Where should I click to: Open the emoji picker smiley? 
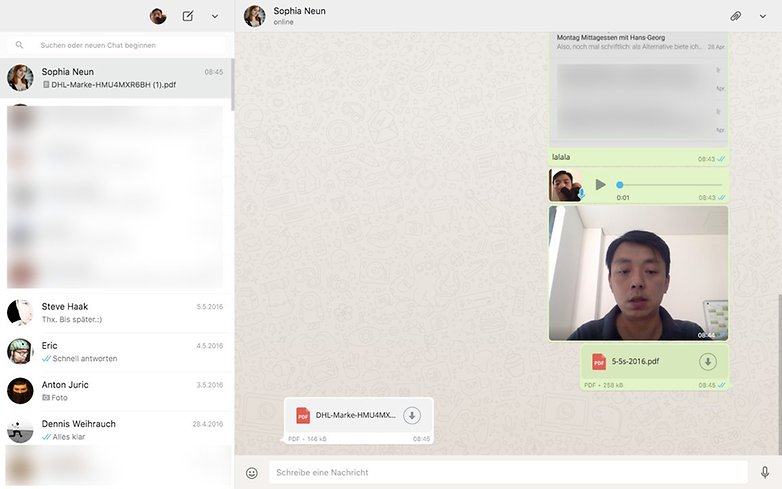(x=252, y=473)
